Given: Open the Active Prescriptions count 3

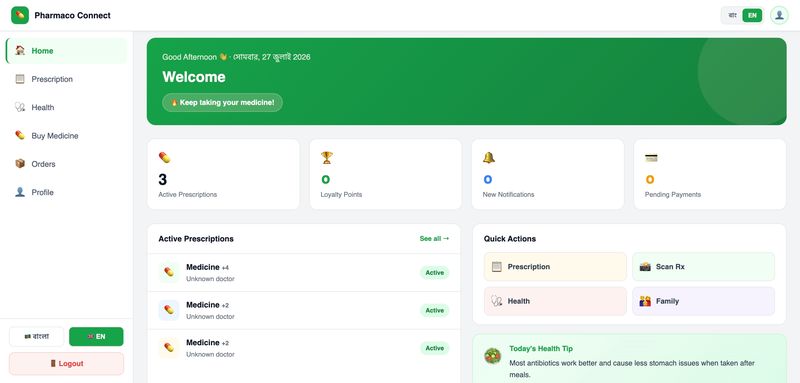Looking at the screenshot, I should [163, 180].
